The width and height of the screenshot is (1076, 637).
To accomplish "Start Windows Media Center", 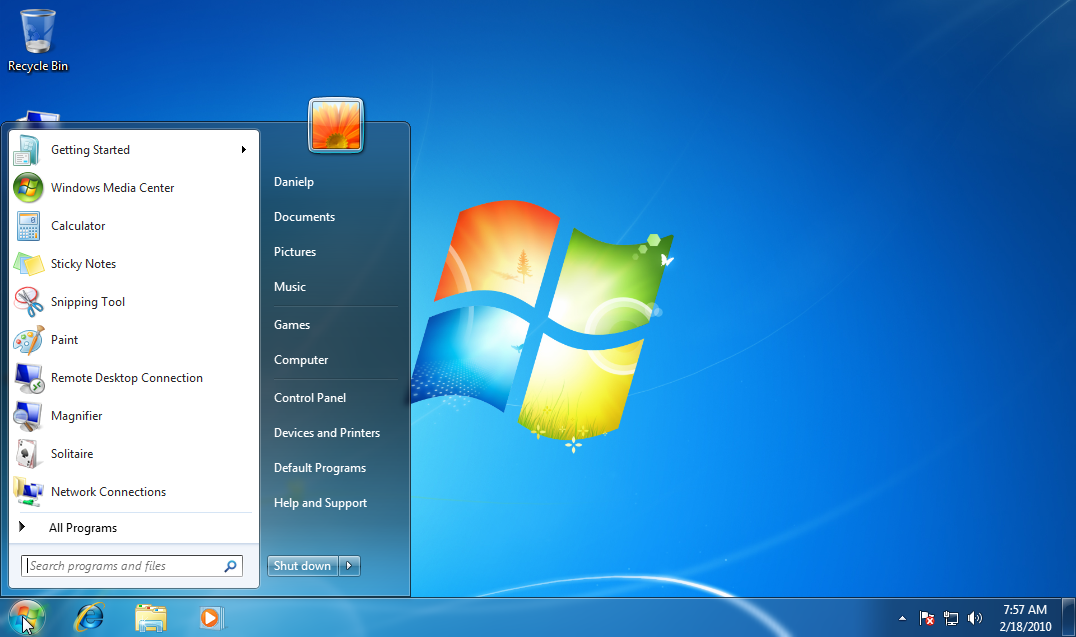I will tap(112, 187).
